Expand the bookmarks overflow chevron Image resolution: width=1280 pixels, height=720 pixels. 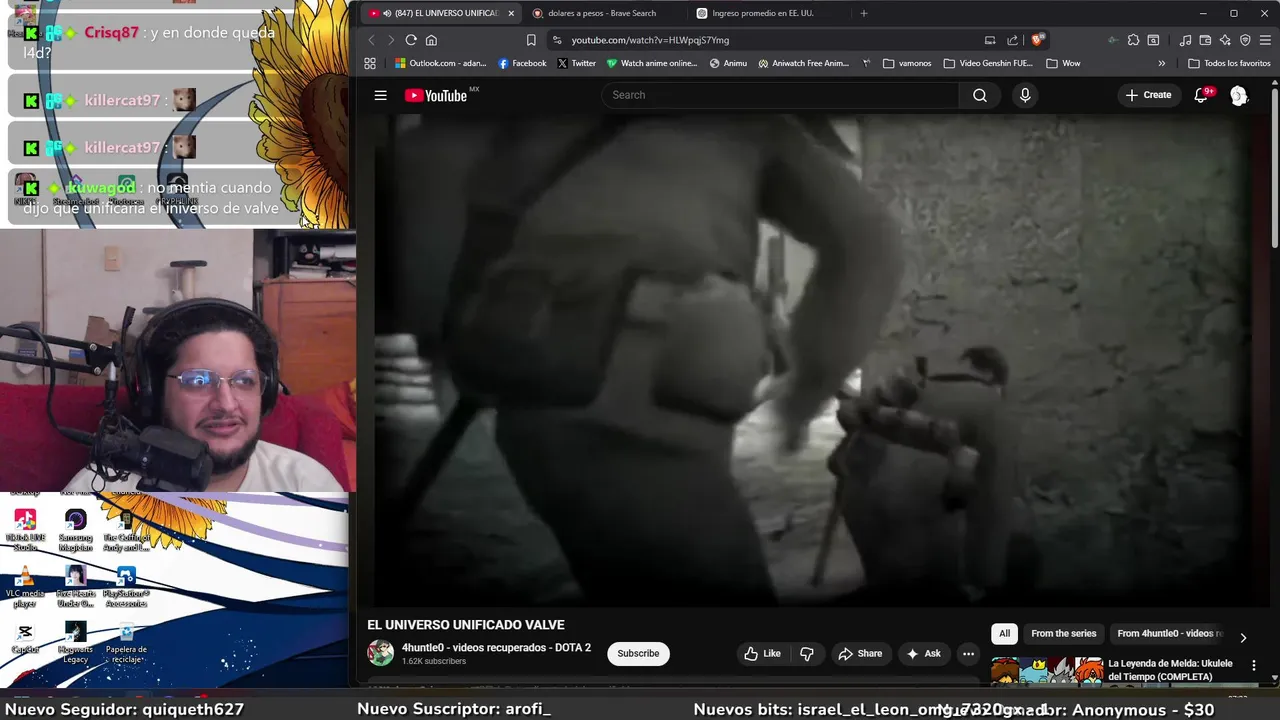[1161, 63]
